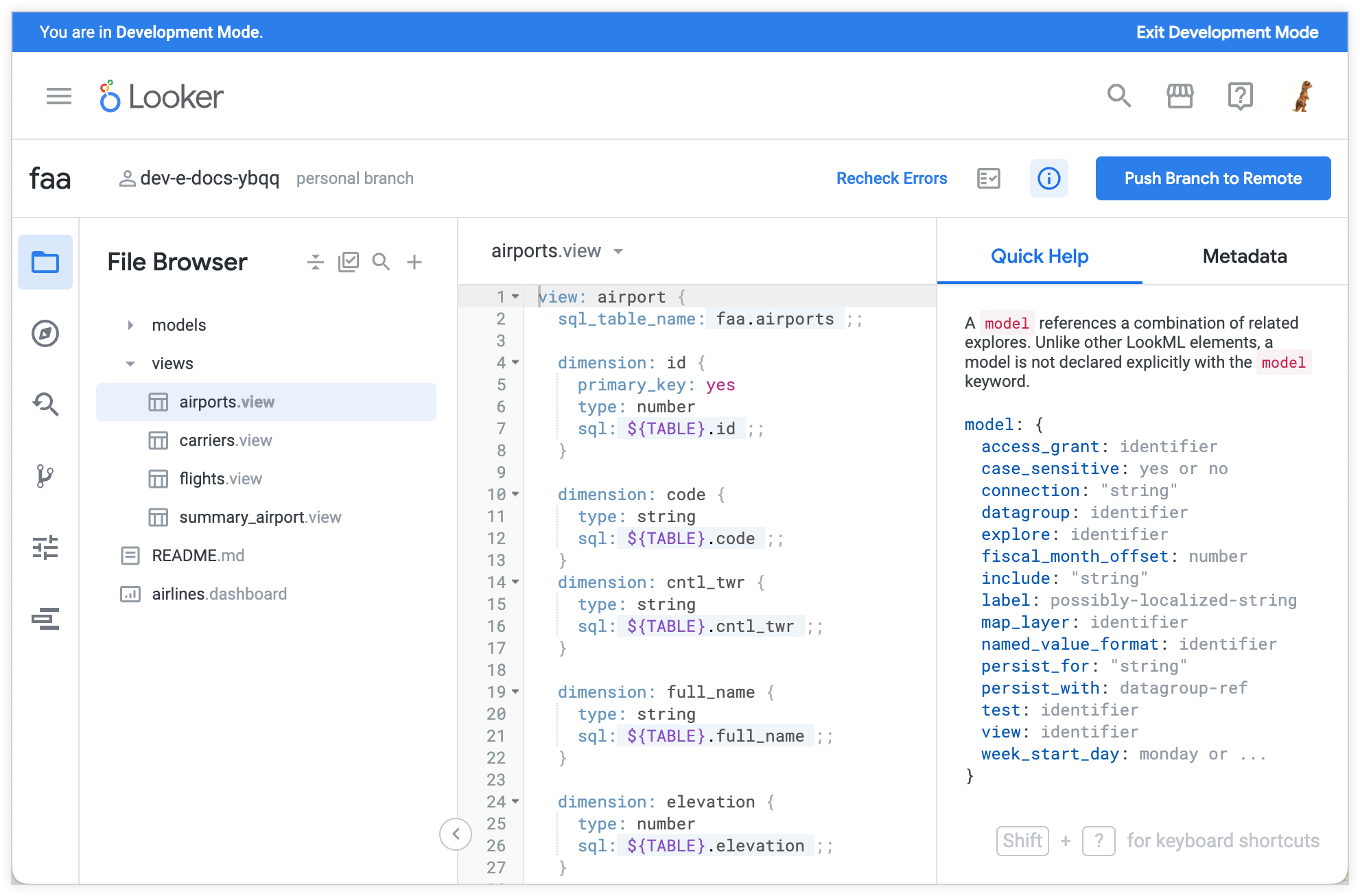
Task: Collapse the File Browser side panel arrow
Action: pos(456,834)
